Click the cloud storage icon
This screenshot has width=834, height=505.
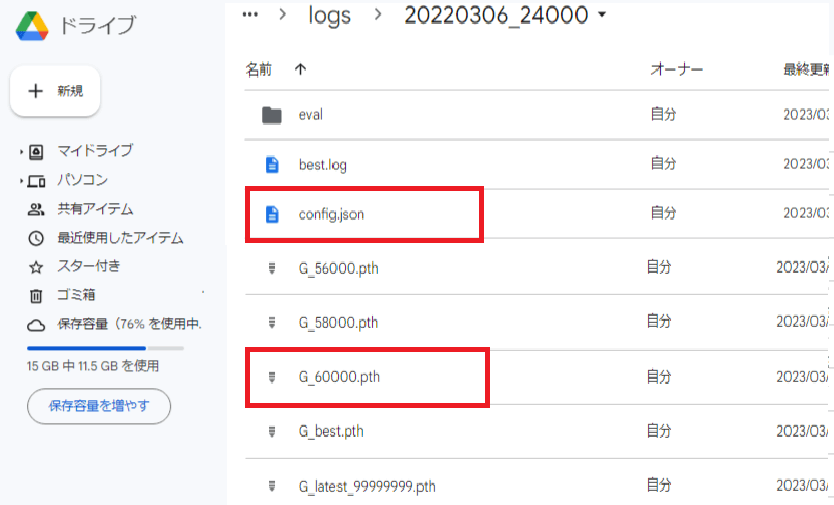click(36, 325)
